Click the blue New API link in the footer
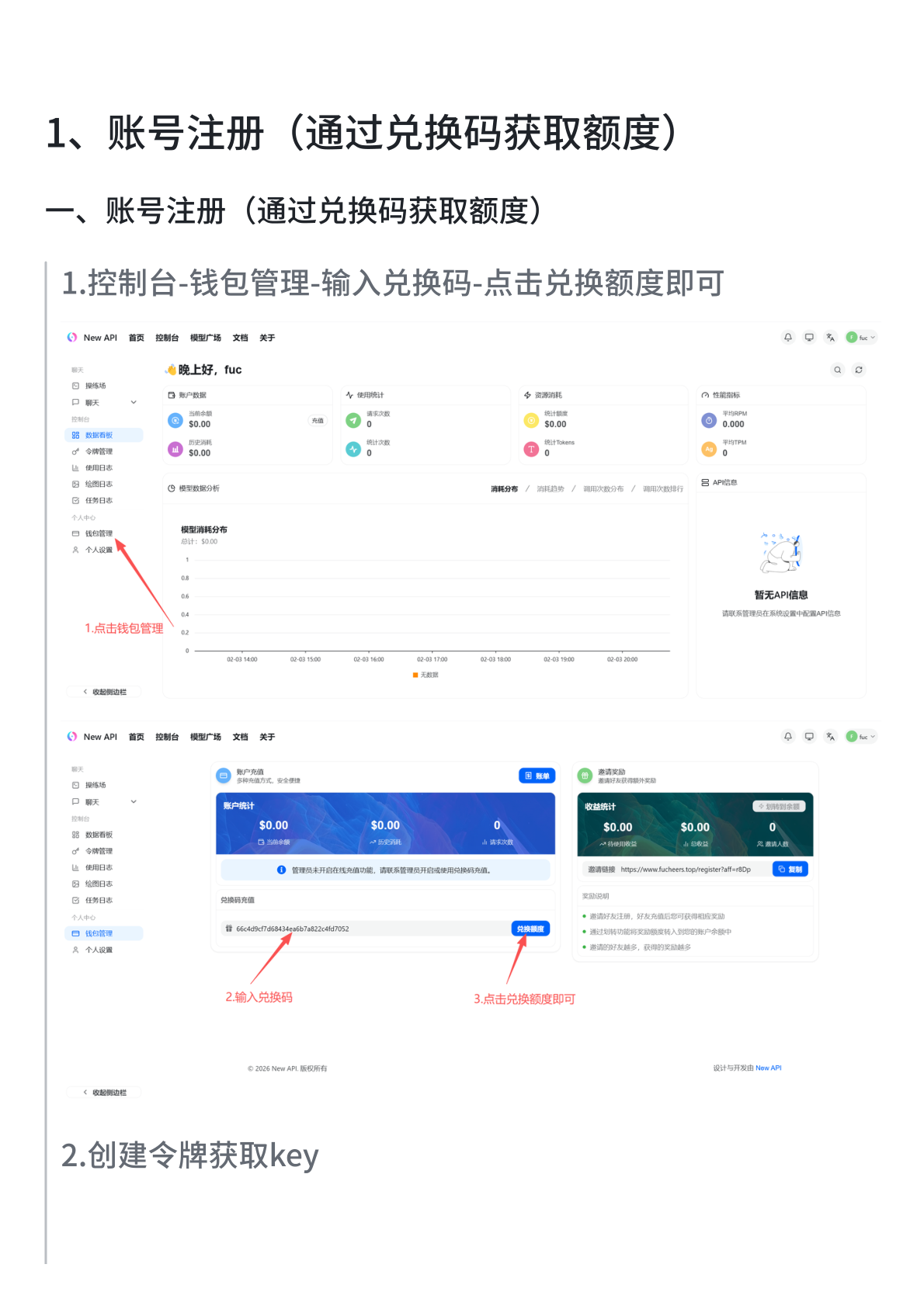This screenshot has height=1306, width=924. point(769,1068)
